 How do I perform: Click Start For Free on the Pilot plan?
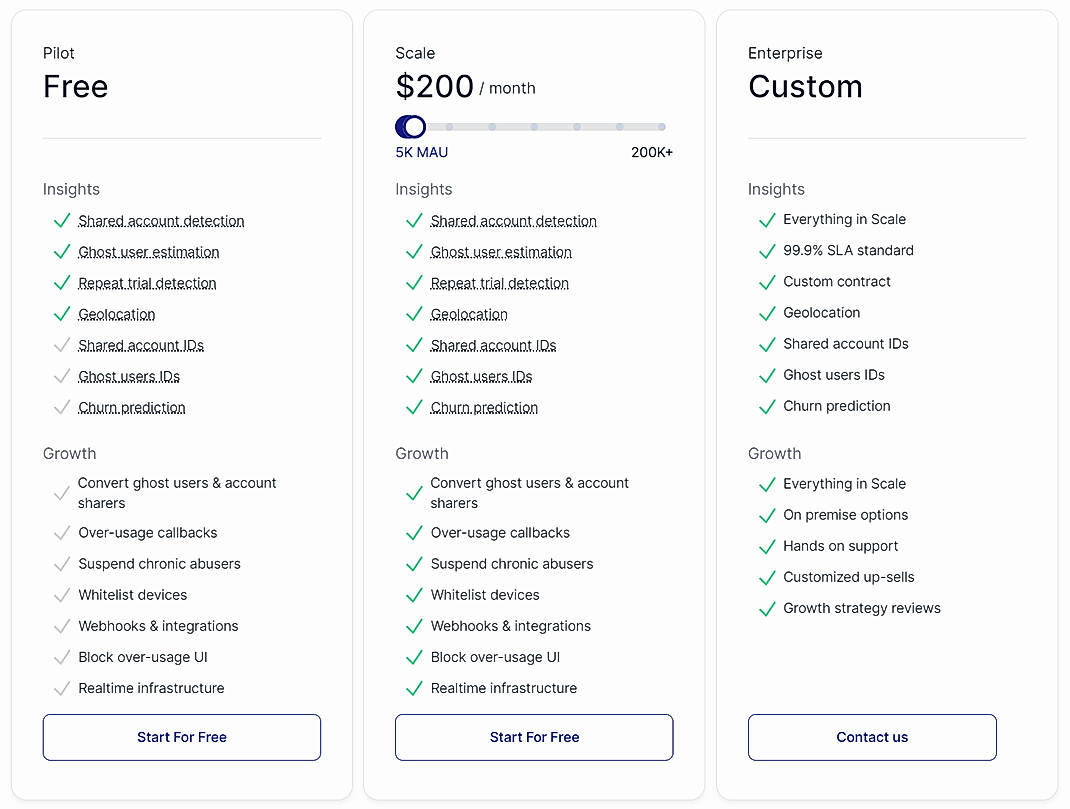(x=181, y=737)
